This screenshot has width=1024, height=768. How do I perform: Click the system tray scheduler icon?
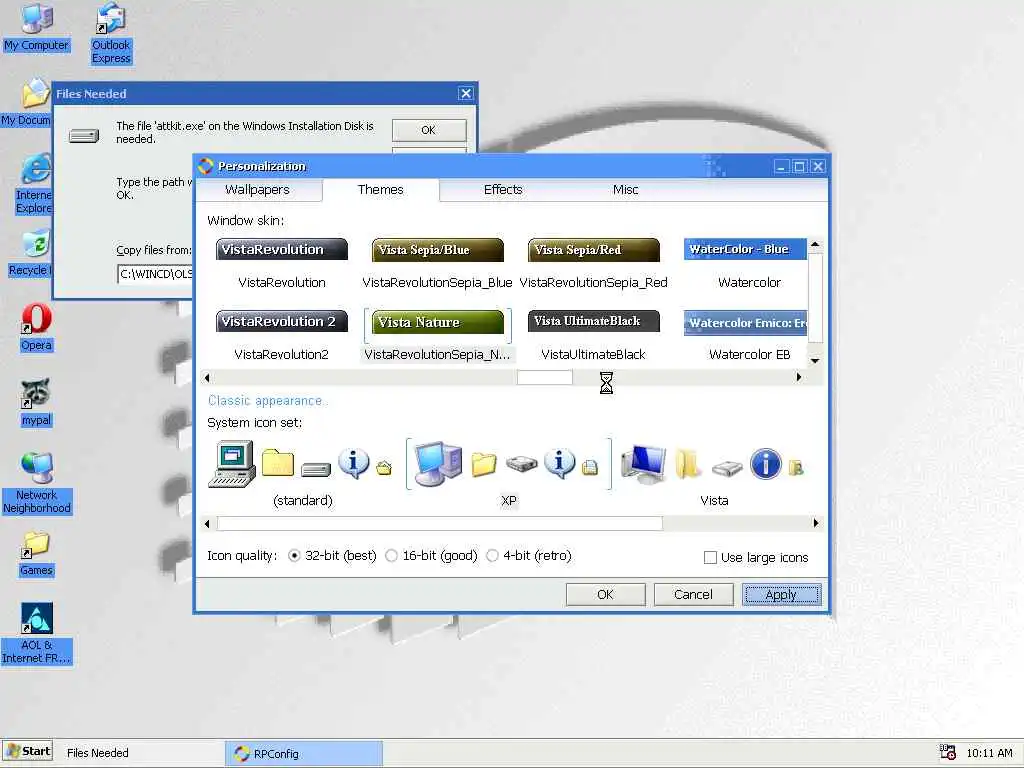948,752
